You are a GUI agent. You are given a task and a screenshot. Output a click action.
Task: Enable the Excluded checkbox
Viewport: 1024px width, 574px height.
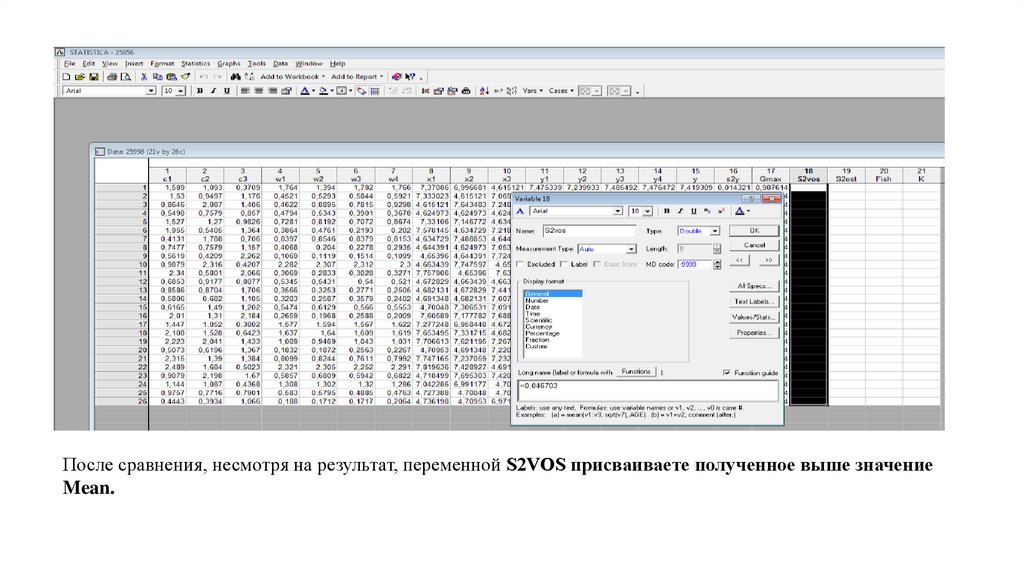pos(521,265)
